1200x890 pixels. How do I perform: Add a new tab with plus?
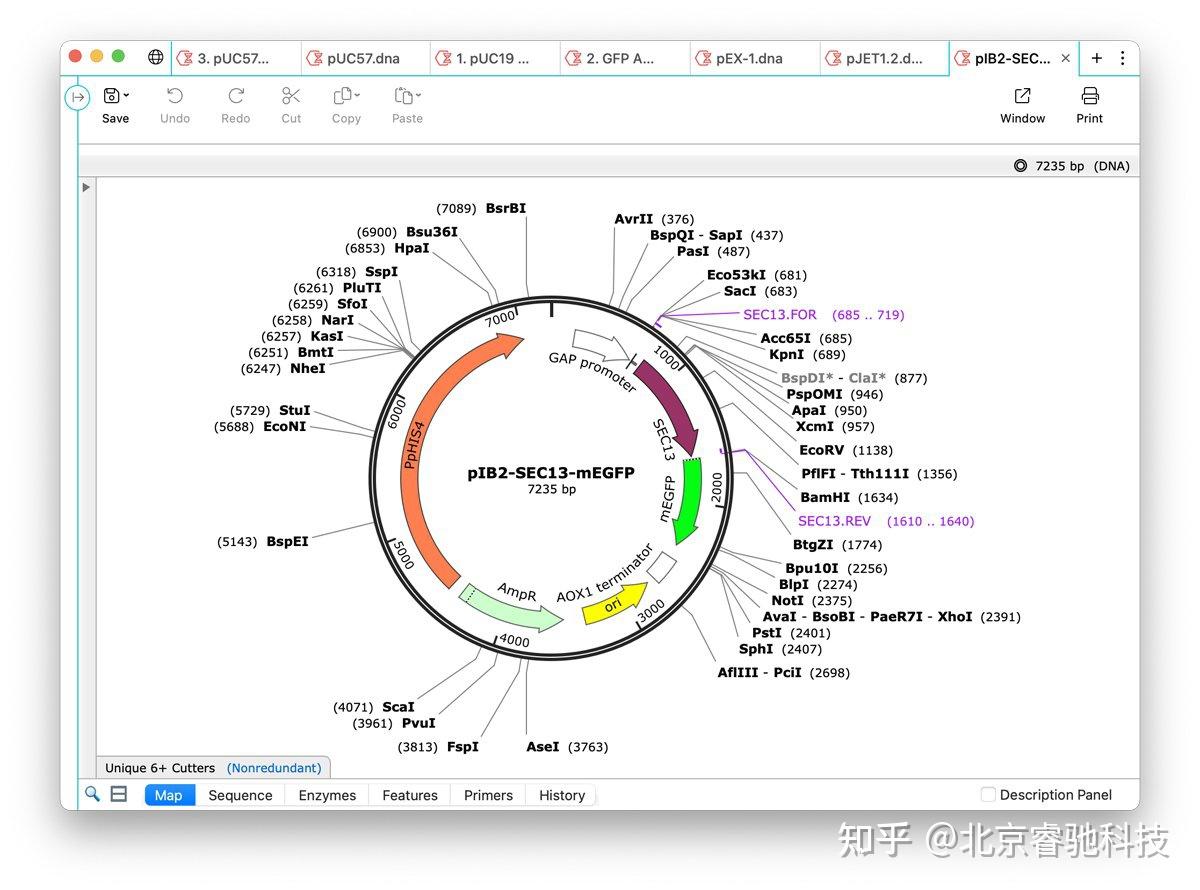tap(1097, 58)
